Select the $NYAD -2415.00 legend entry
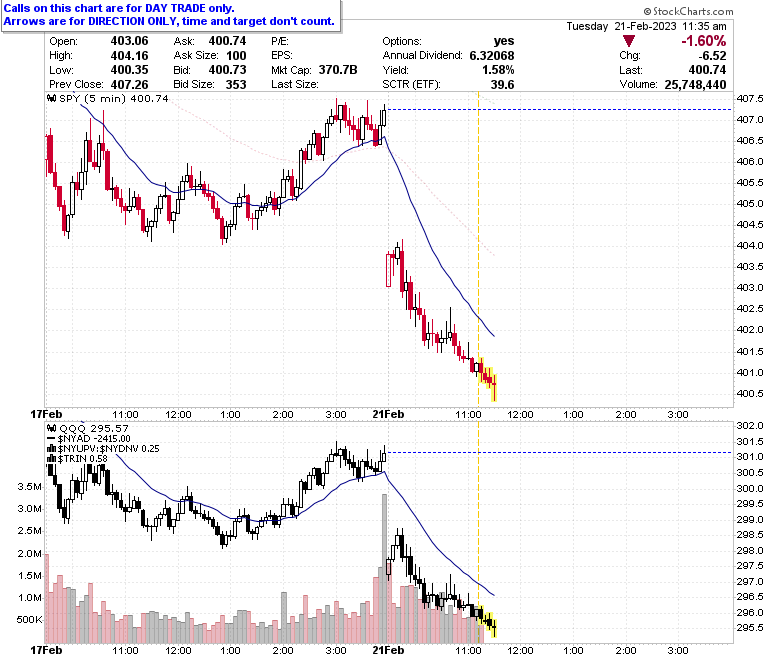780x659 pixels. tap(94, 439)
